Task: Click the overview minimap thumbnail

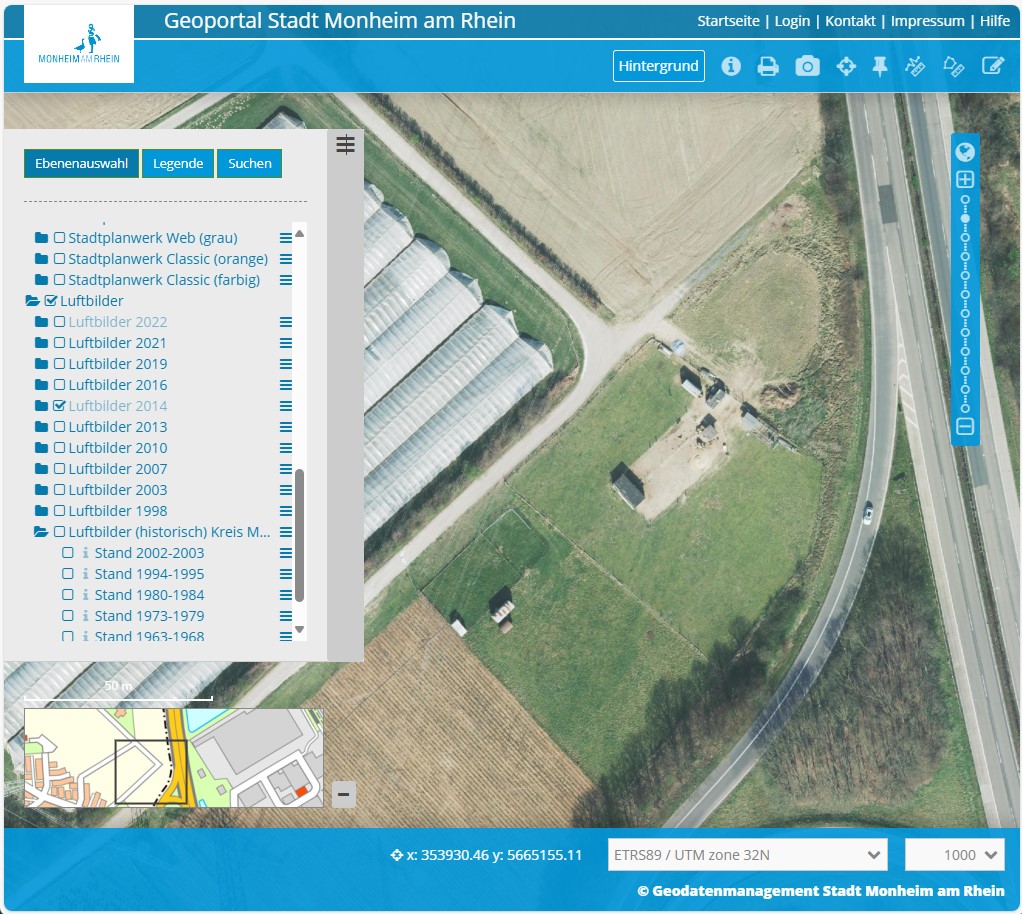Action: 173,758
